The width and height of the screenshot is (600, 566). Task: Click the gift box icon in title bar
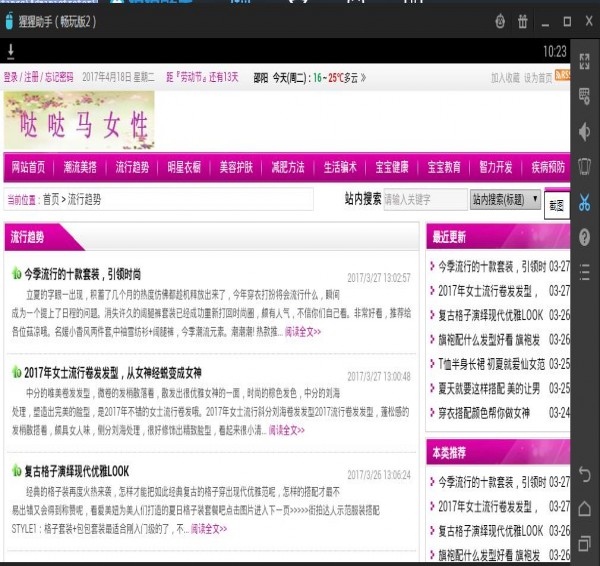[x=522, y=21]
